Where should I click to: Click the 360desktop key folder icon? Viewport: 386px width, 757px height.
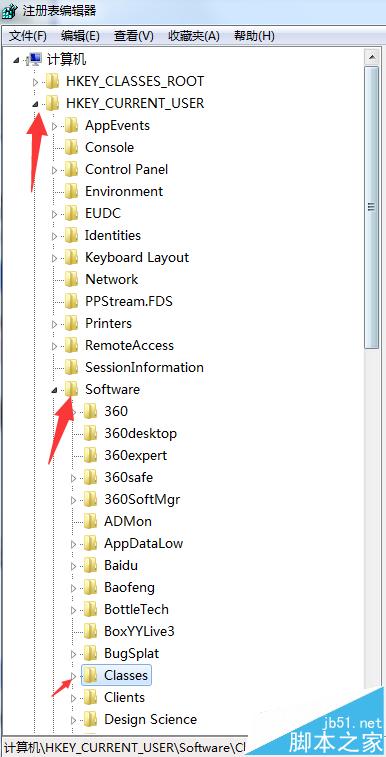[x=90, y=433]
